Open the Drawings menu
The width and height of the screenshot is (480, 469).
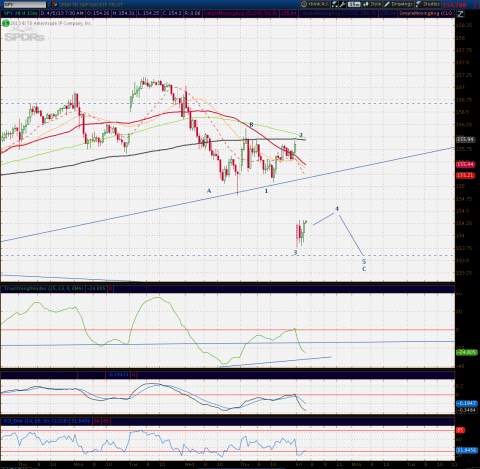click(398, 4)
